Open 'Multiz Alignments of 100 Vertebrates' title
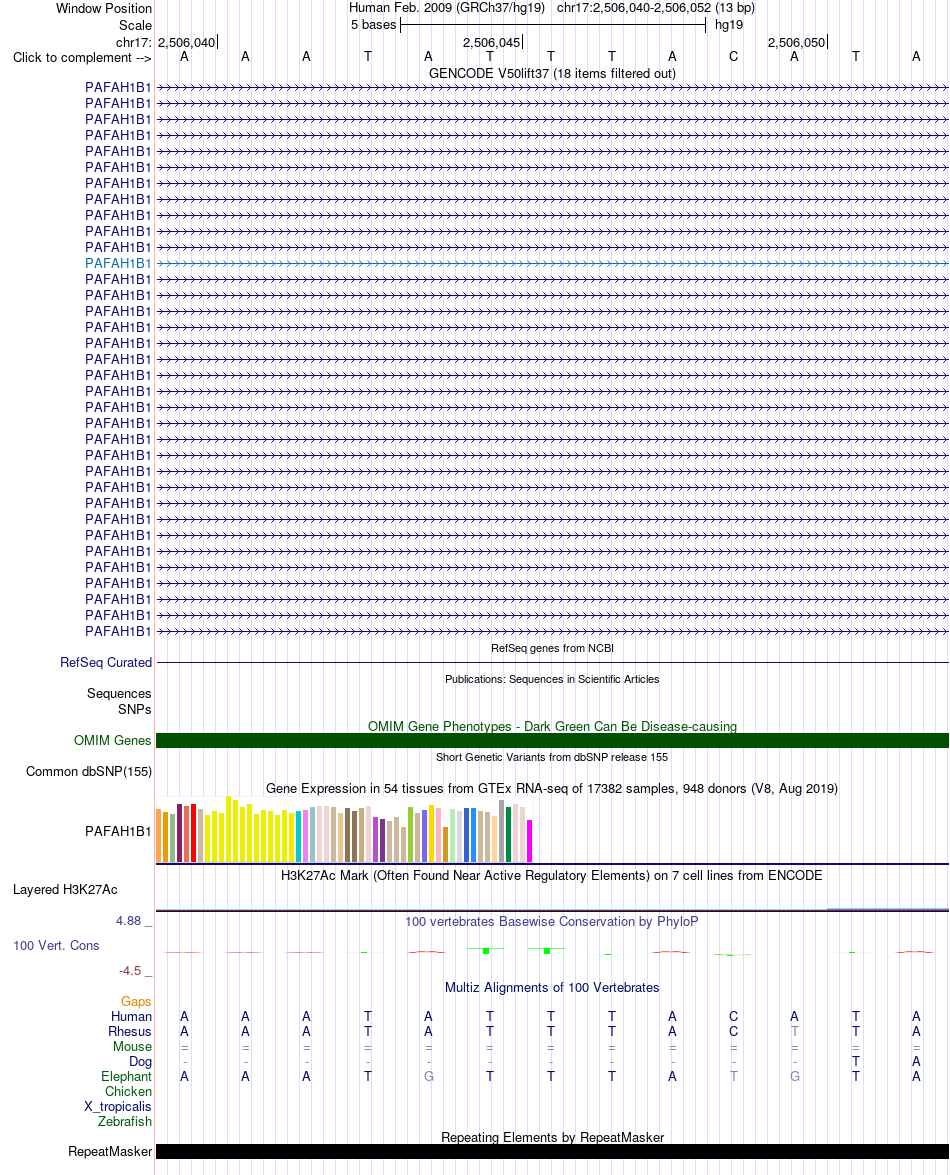The height and width of the screenshot is (1175, 950). coord(552,988)
